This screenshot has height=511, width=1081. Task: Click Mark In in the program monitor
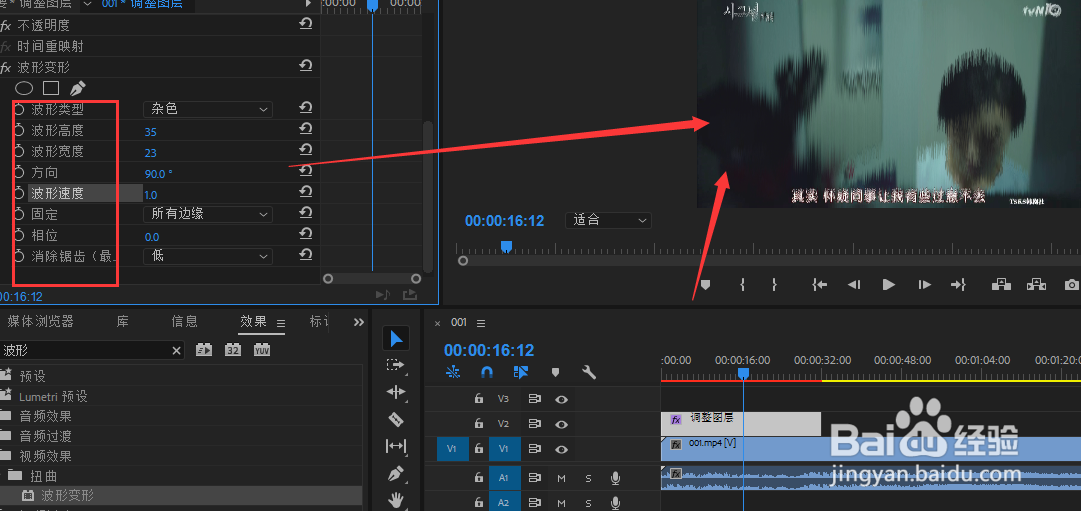point(742,284)
